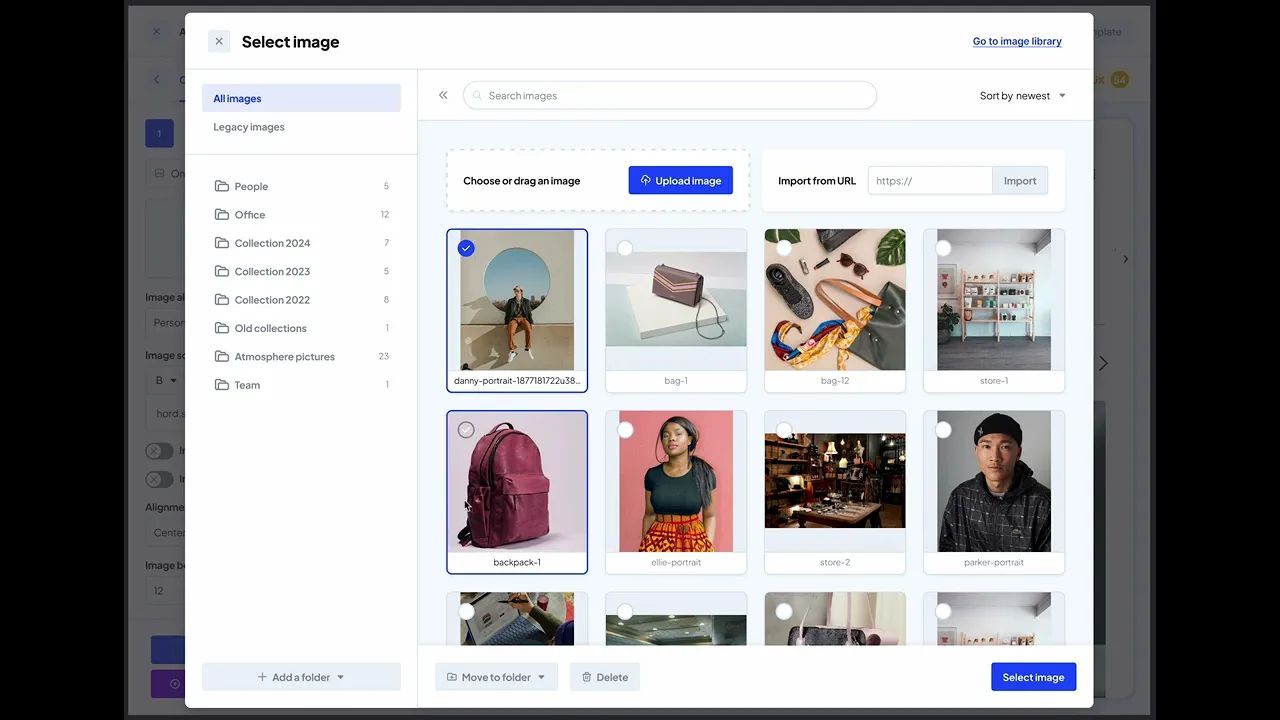Open the People folder
Viewport: 1280px width, 720px height.
pos(301,186)
